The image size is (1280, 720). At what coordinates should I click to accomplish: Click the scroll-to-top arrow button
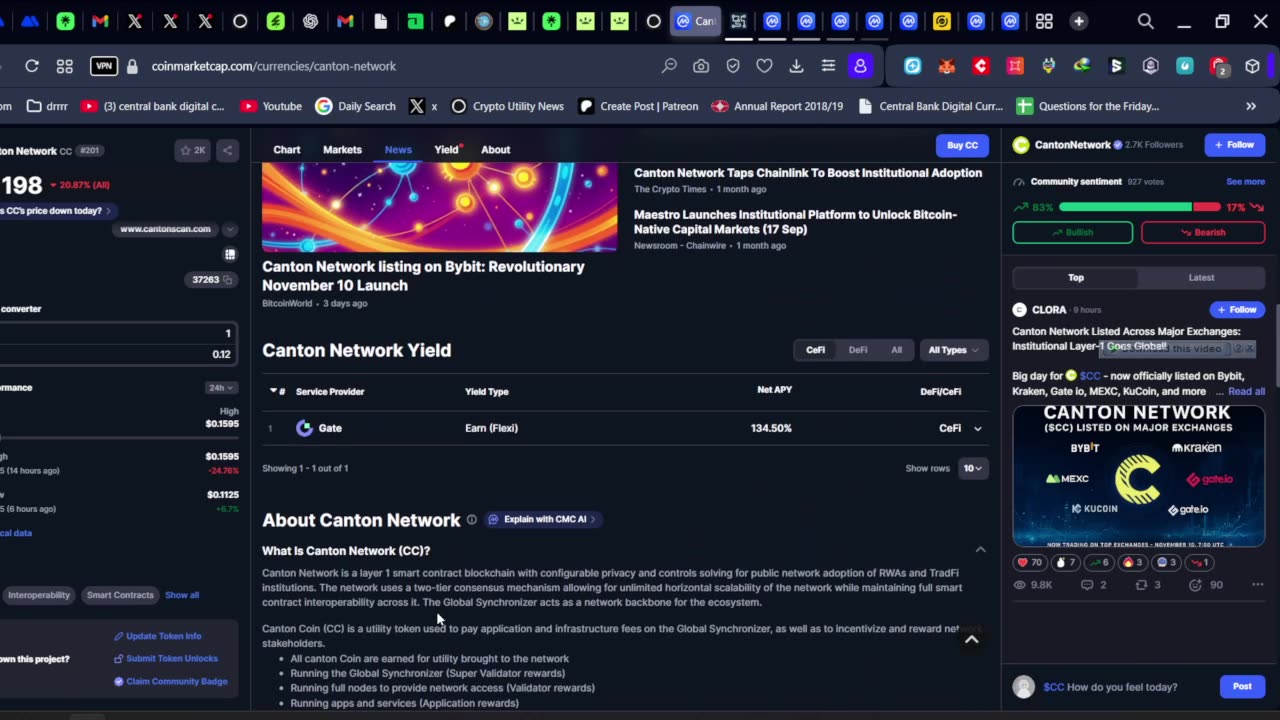pos(971,640)
